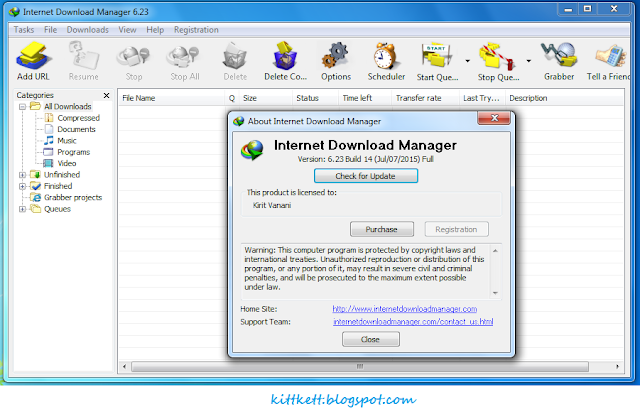640x414 pixels.
Task: Click the Delete Completed toolbar icon
Action: click(x=285, y=56)
